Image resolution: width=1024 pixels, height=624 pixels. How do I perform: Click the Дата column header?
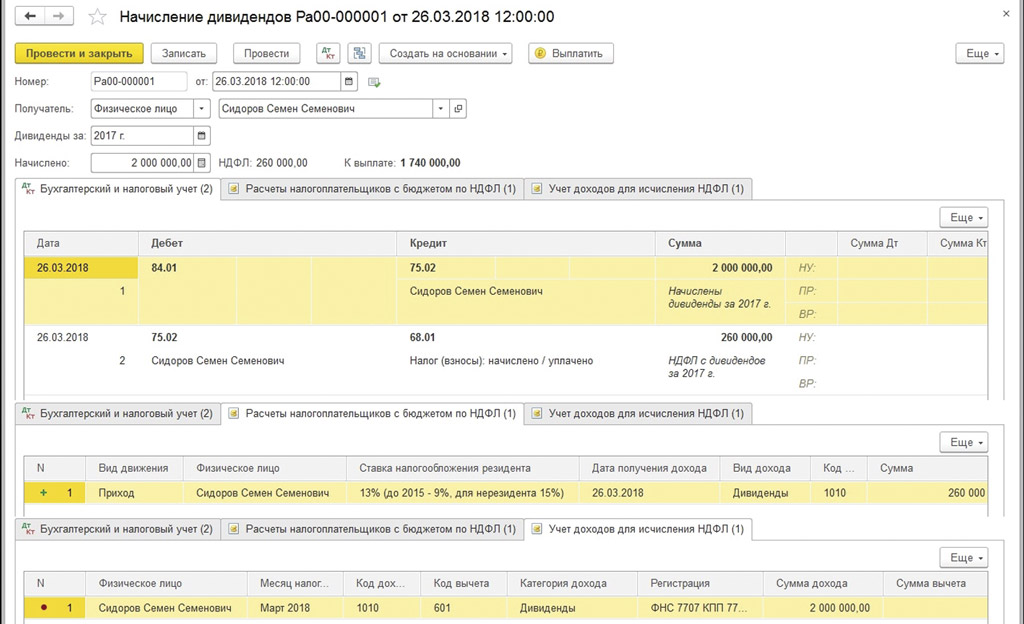(x=81, y=243)
